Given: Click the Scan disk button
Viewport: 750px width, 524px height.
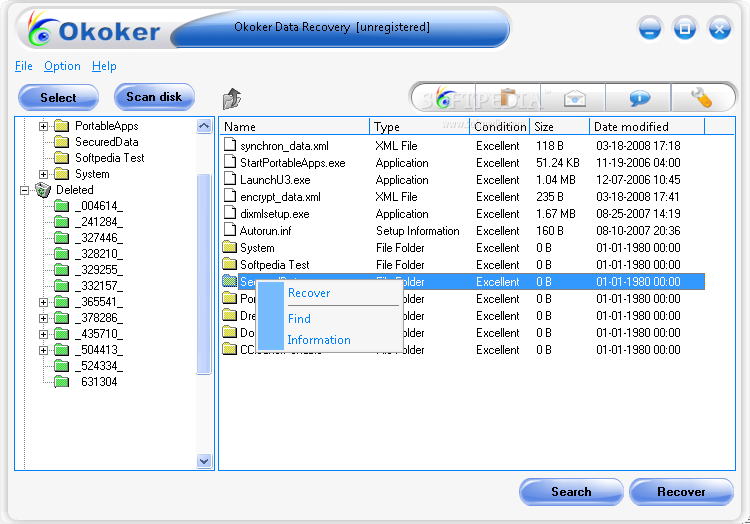Looking at the screenshot, I should click(154, 97).
